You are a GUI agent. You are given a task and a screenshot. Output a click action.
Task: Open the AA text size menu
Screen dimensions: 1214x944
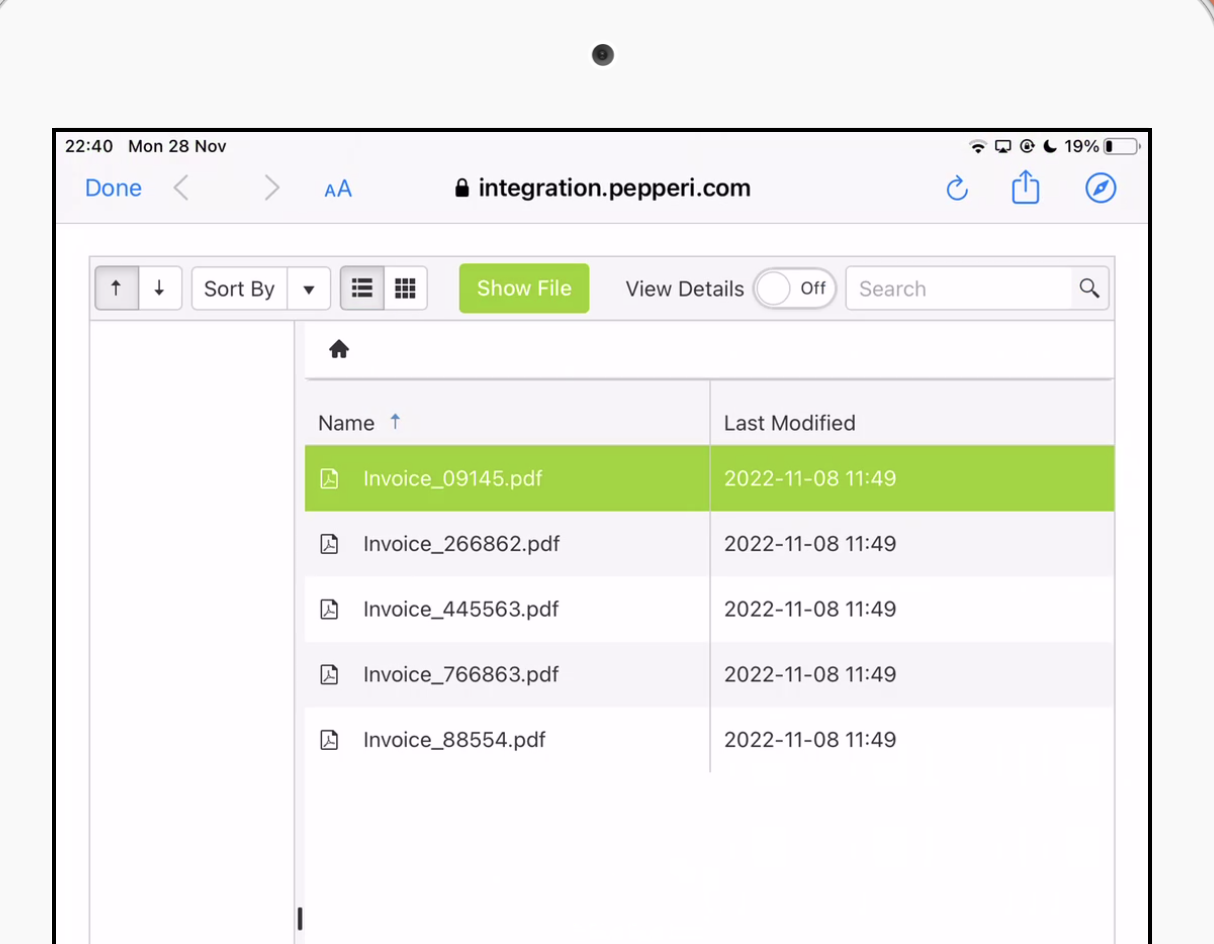[x=338, y=189]
